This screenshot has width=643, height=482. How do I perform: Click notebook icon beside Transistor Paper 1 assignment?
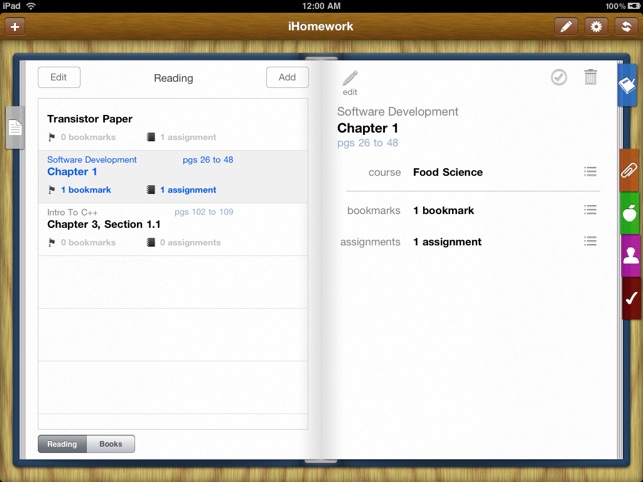click(151, 137)
